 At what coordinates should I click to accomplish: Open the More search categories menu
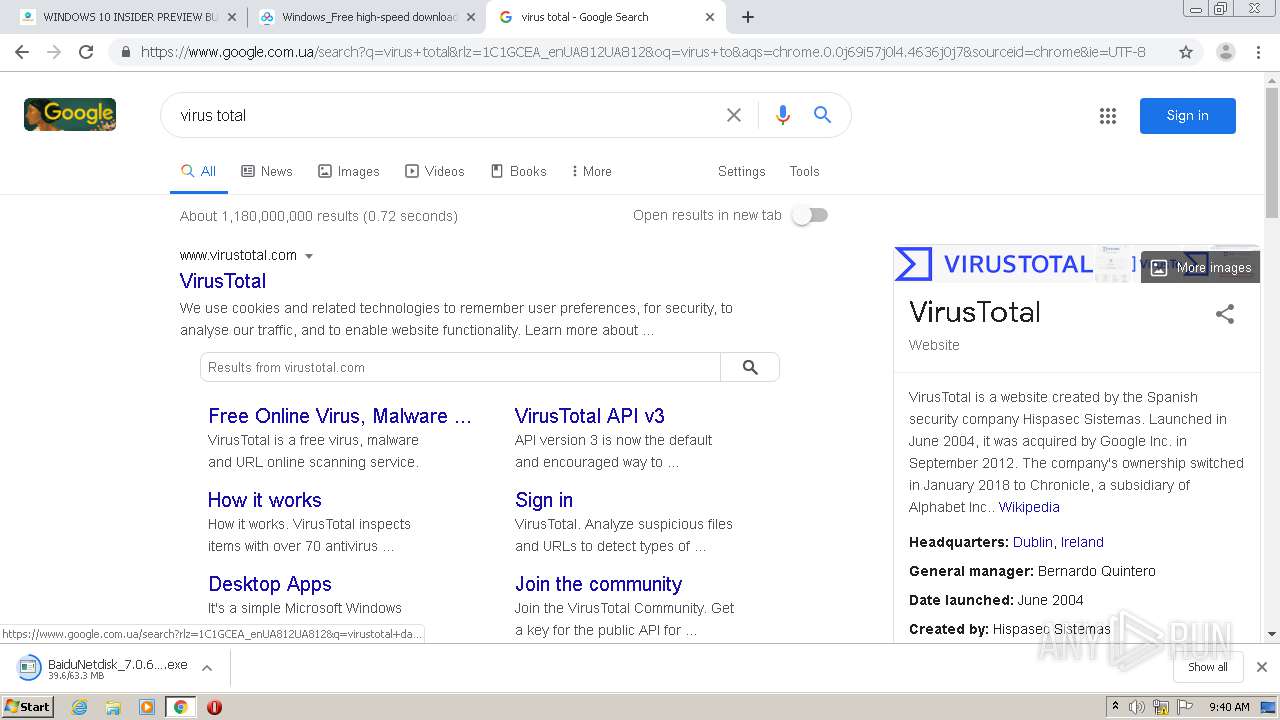point(591,171)
